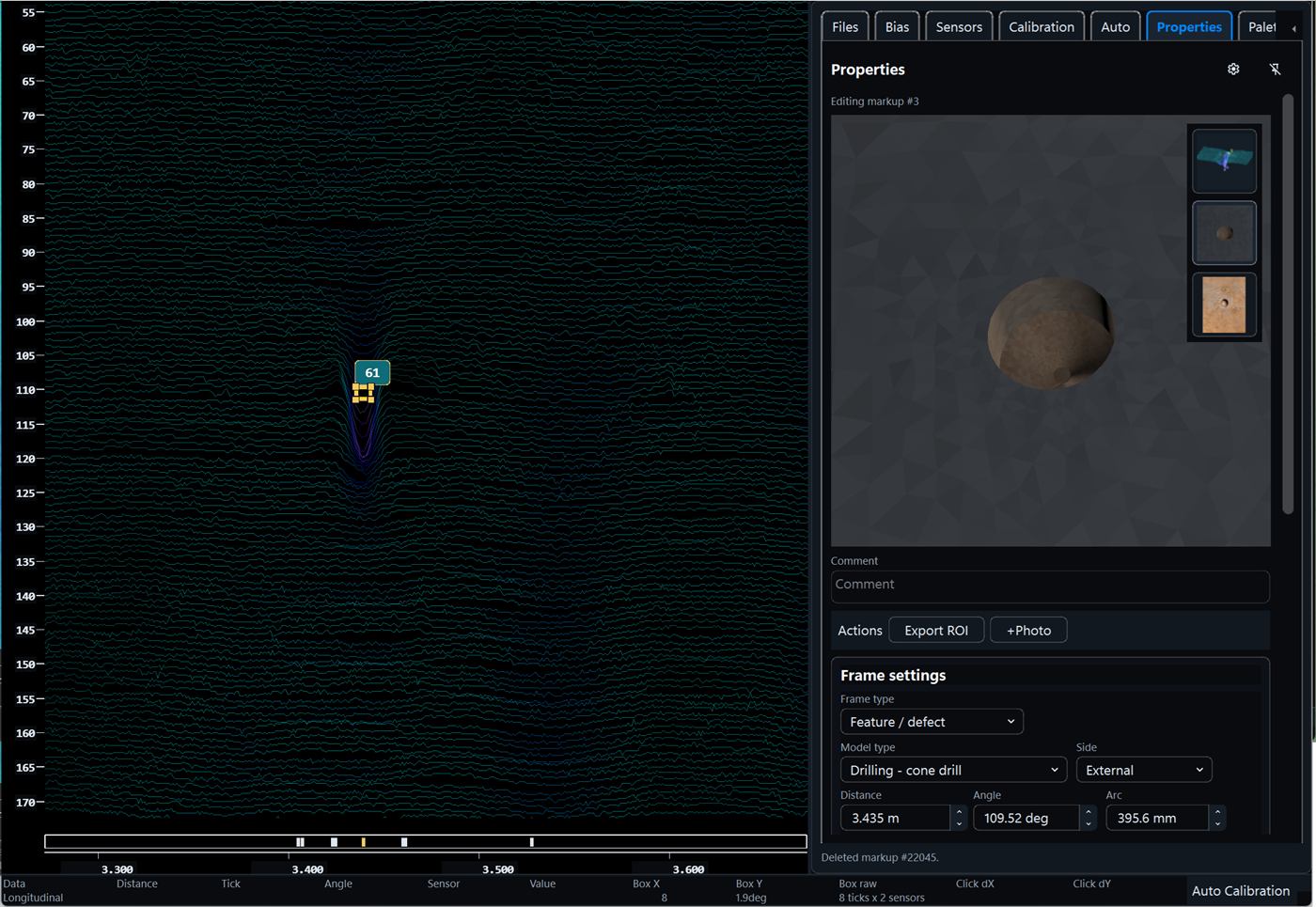Switch to the Auto tab
This screenshot has width=1316, height=907.
[1115, 26]
